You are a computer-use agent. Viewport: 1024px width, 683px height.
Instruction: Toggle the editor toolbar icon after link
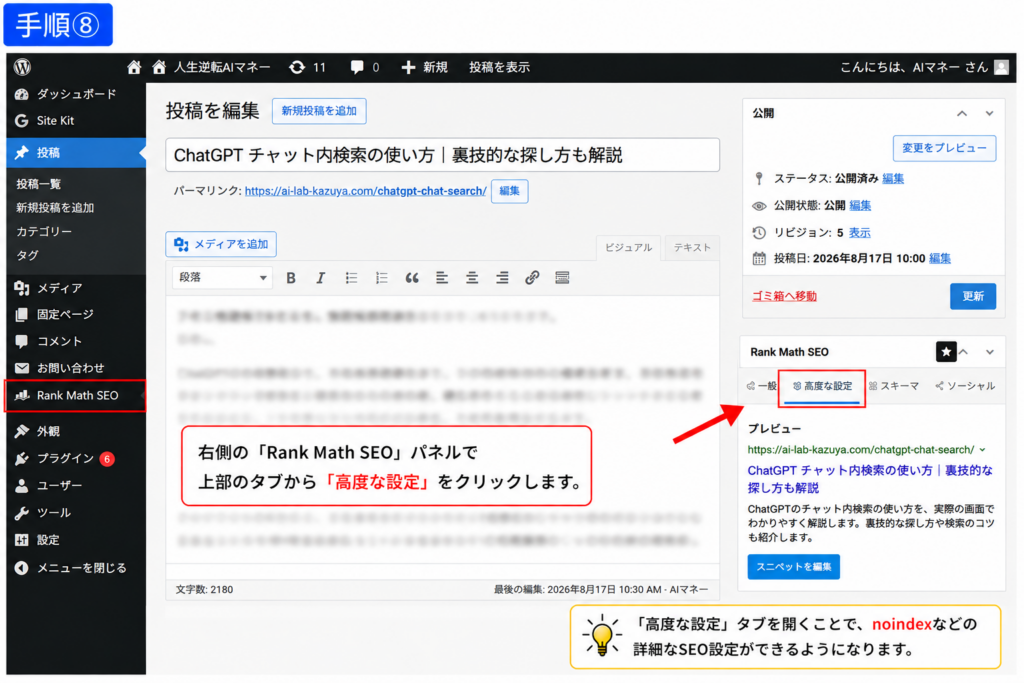click(x=562, y=278)
